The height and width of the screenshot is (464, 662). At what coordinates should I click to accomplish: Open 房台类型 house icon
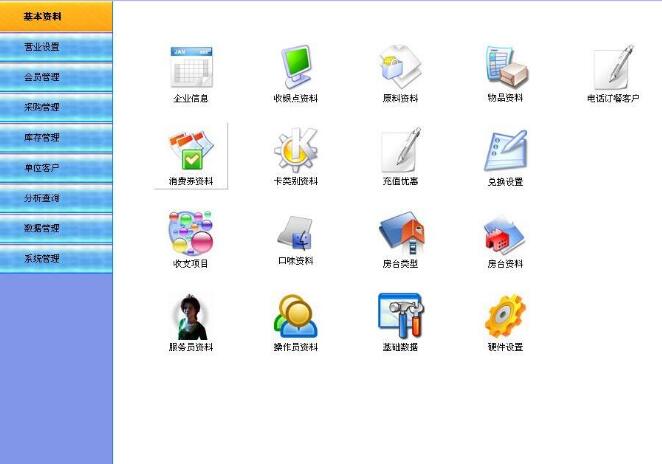[400, 233]
